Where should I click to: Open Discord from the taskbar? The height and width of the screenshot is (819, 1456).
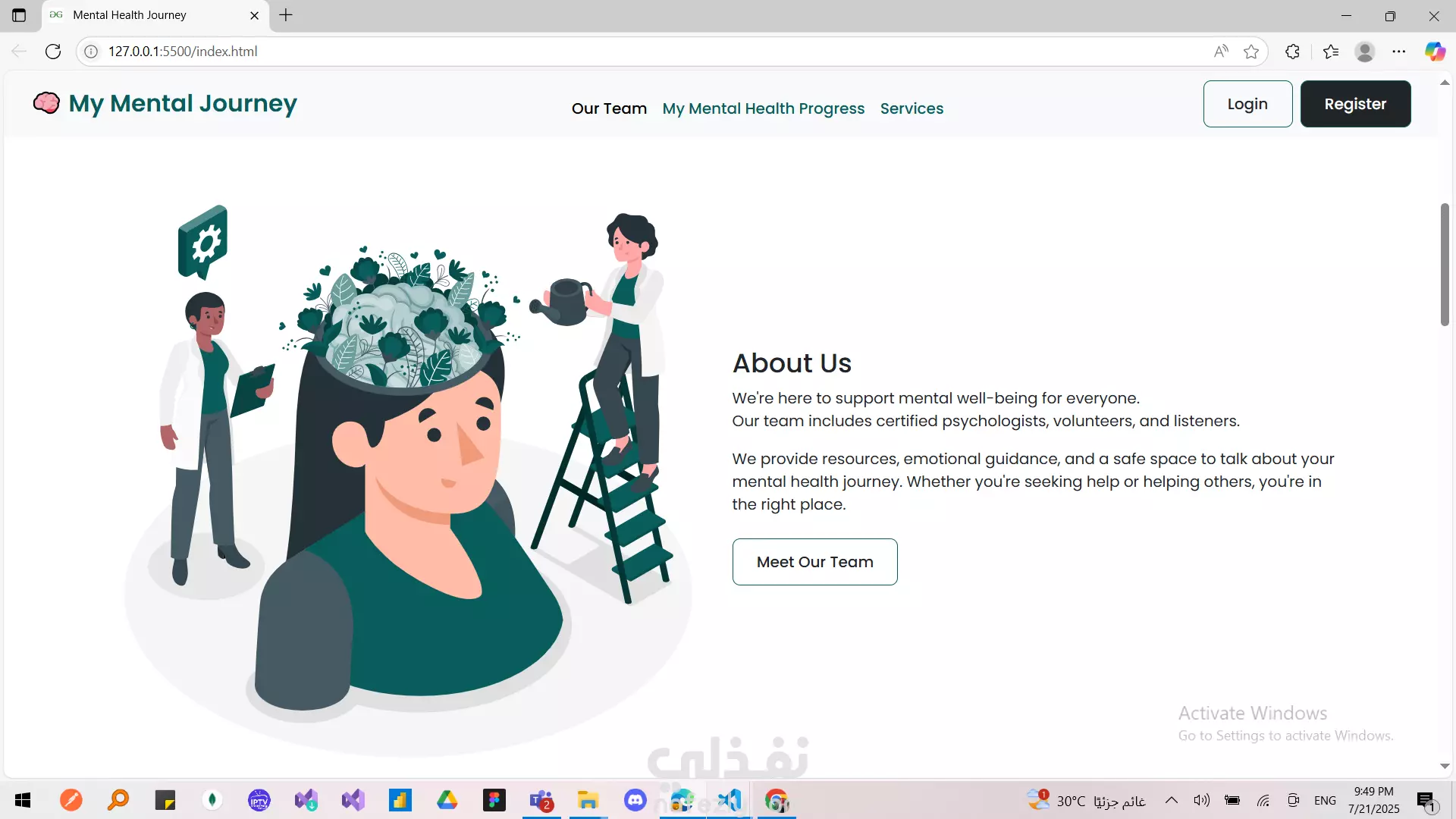point(635,800)
